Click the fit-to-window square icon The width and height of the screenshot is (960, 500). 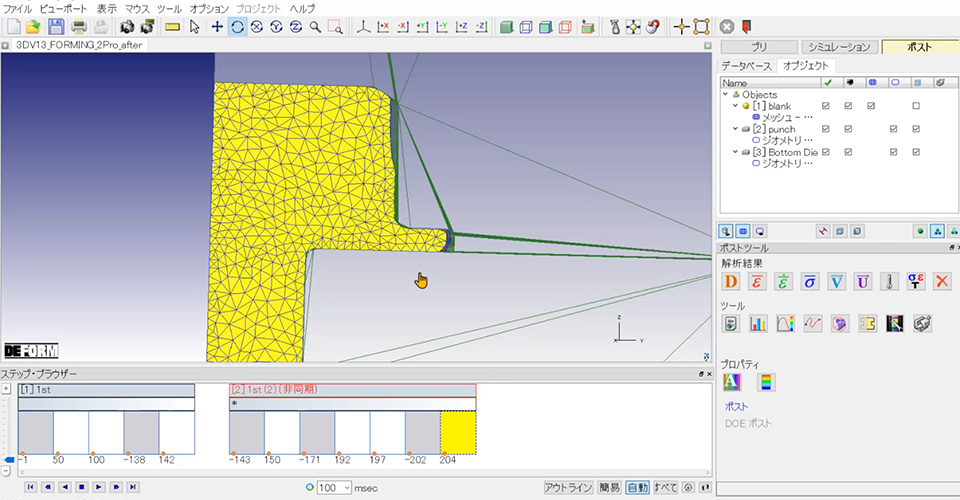point(702,27)
